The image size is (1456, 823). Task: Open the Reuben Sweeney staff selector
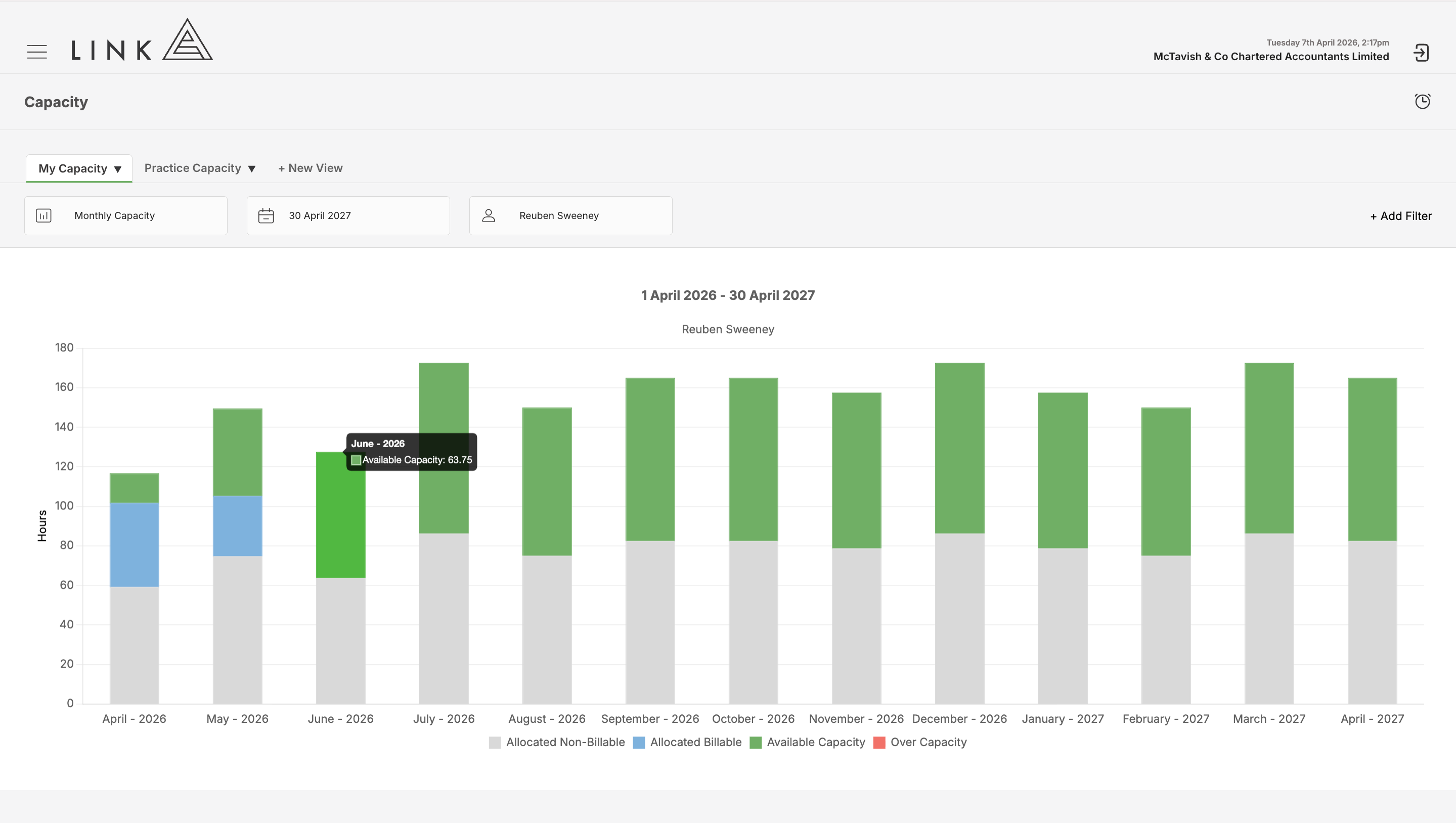pyautogui.click(x=571, y=215)
